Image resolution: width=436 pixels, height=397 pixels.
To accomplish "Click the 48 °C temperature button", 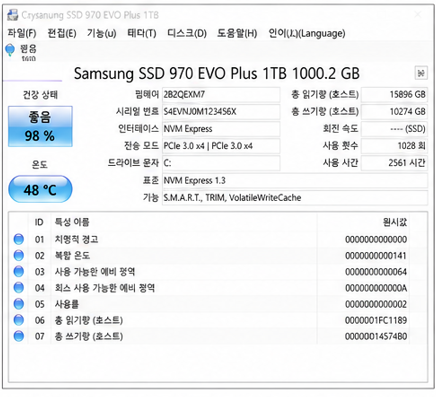I will [40, 190].
